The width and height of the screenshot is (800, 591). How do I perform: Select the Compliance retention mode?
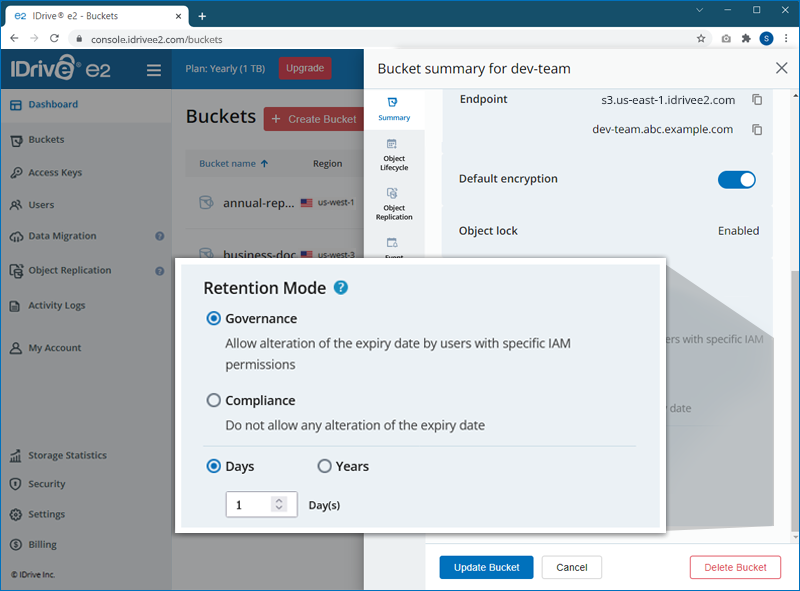213,401
